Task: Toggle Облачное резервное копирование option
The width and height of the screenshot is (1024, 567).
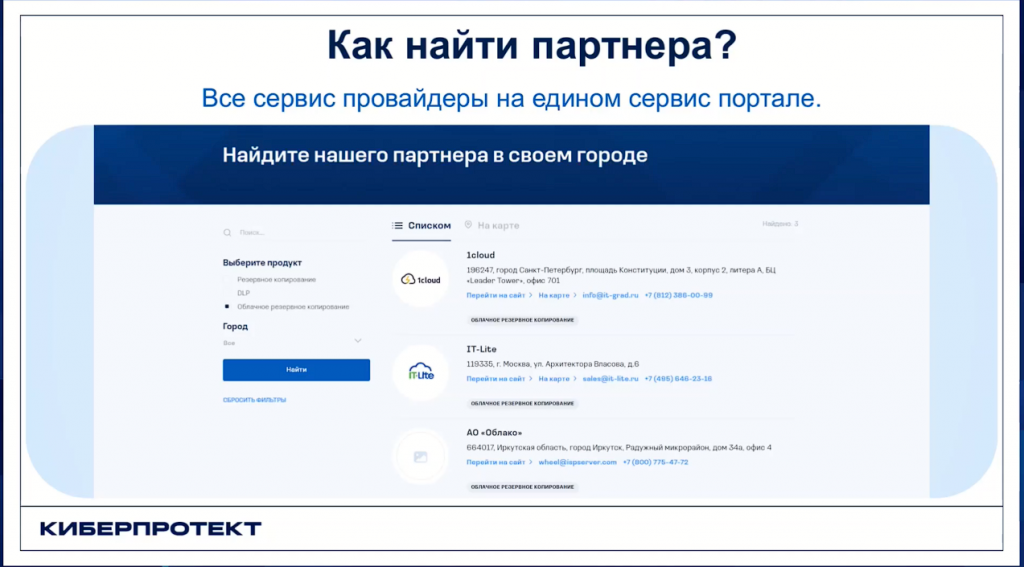Action: pyautogui.click(x=287, y=306)
